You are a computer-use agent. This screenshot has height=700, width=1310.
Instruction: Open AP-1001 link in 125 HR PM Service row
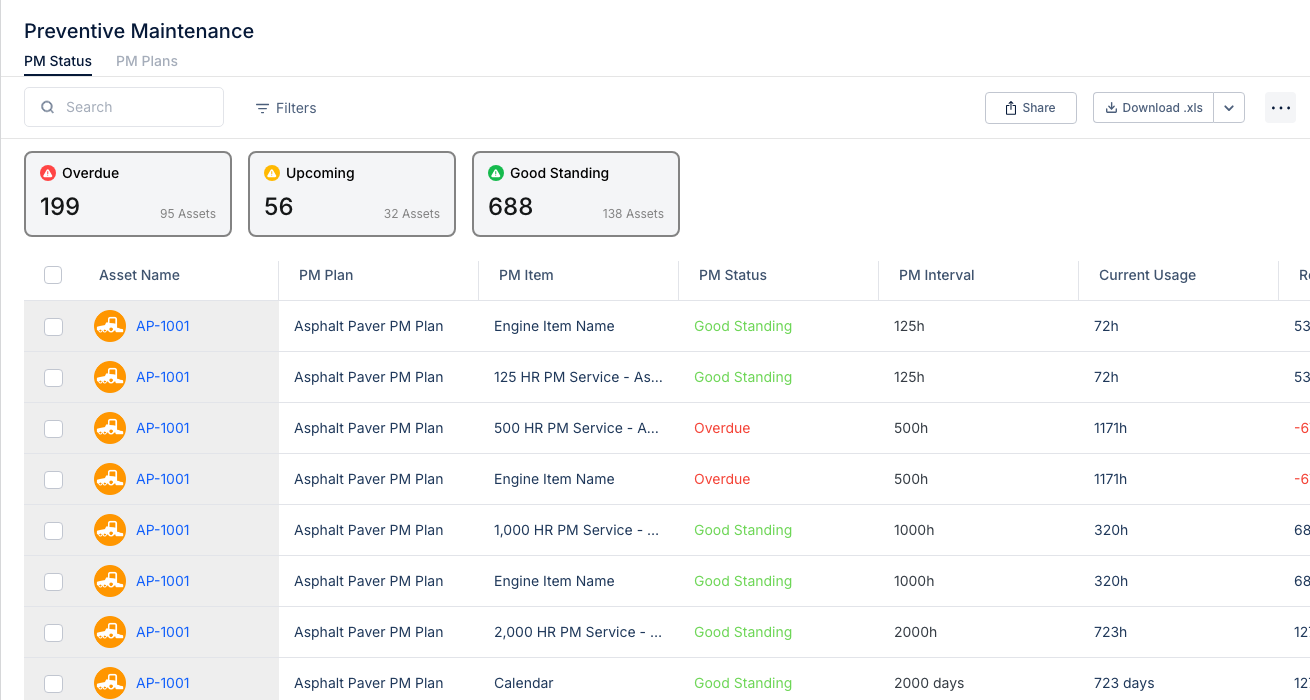click(x=163, y=377)
